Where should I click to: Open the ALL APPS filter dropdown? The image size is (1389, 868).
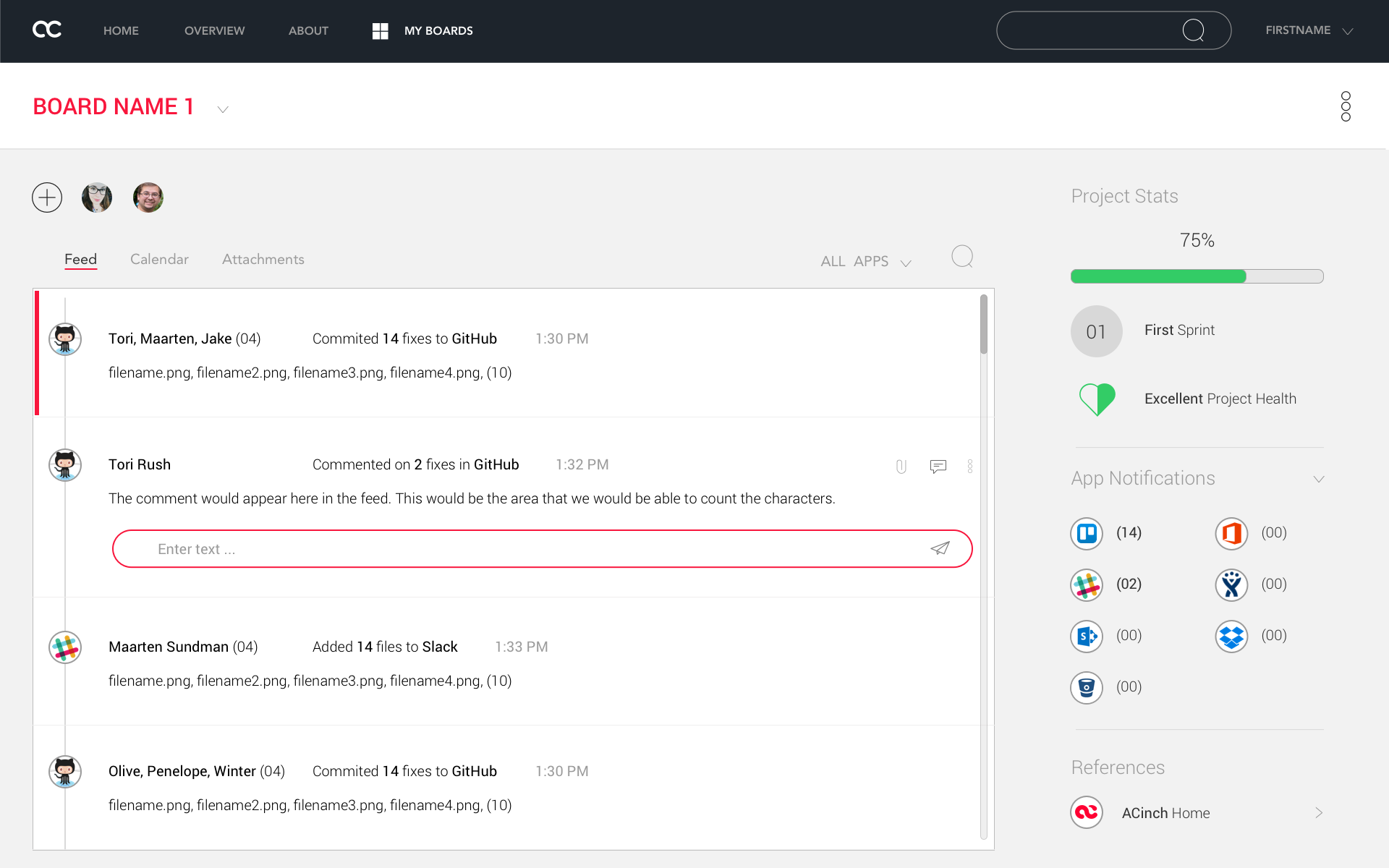[865, 262]
